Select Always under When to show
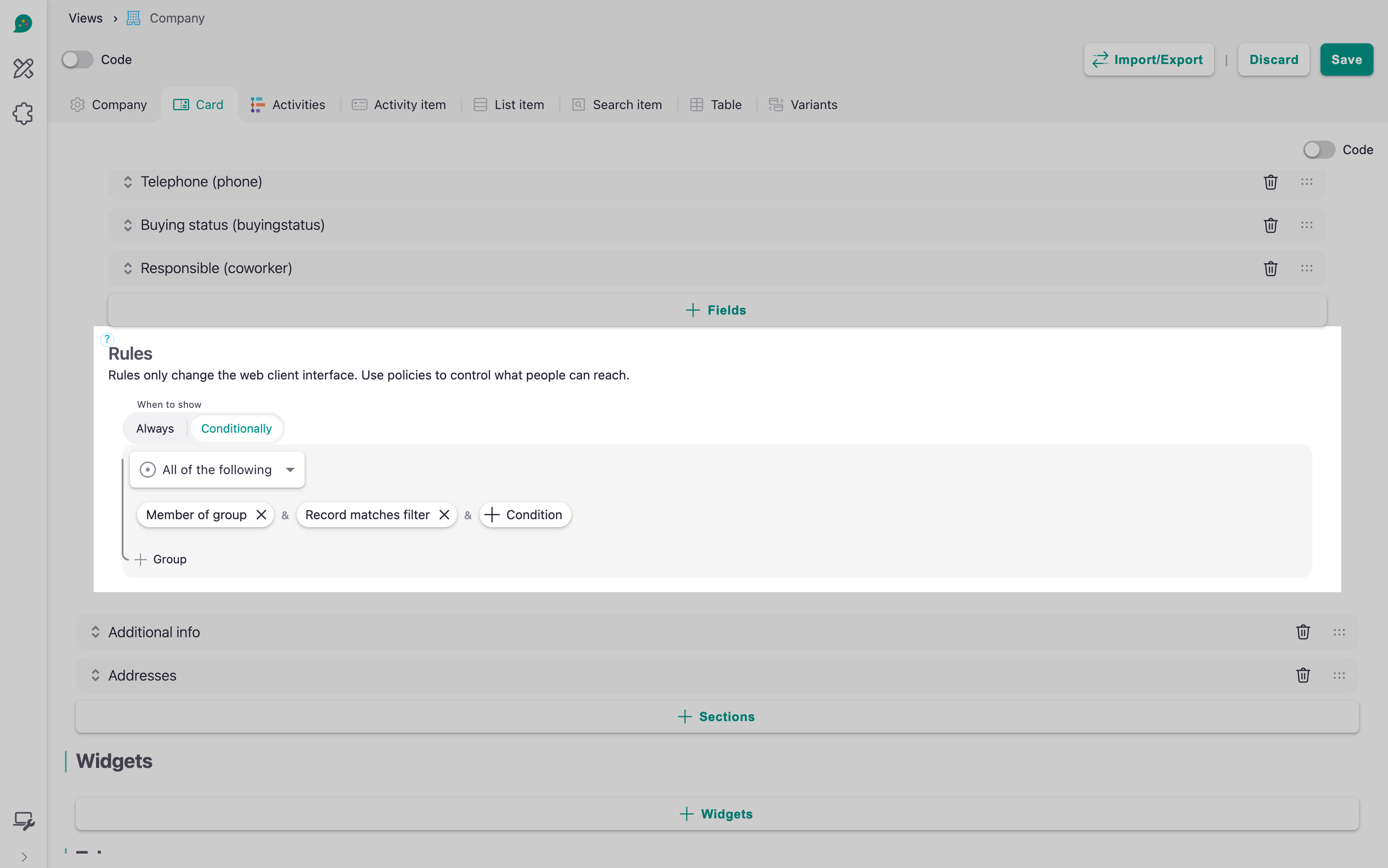The image size is (1388, 868). point(155,429)
